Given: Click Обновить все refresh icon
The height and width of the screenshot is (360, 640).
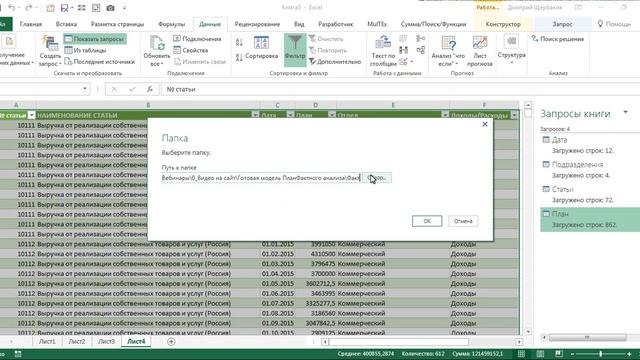Looking at the screenshot, I should (x=157, y=51).
